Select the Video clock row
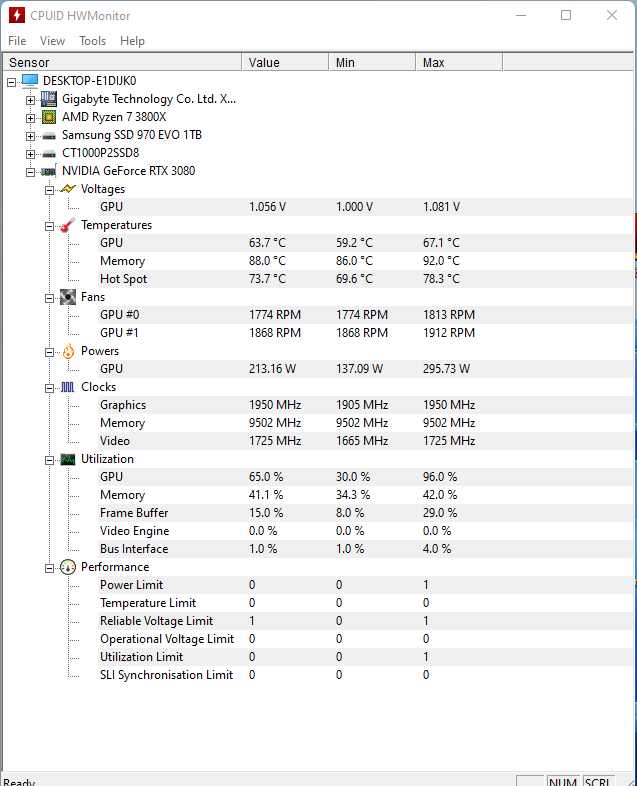 coord(366,441)
